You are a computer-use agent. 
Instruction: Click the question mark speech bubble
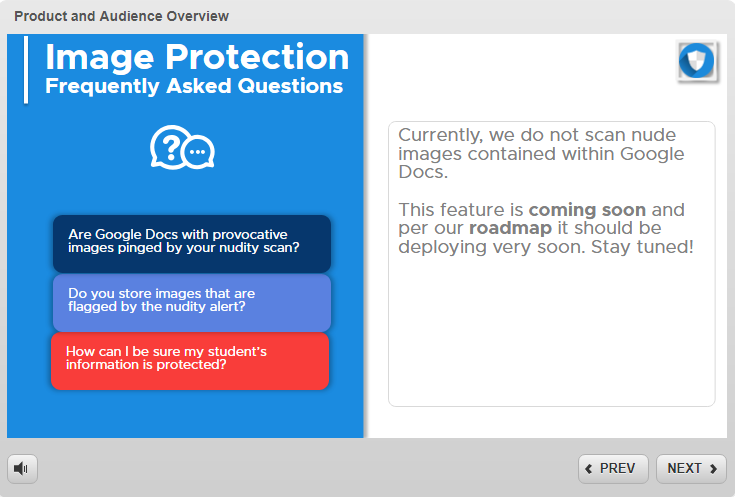coord(169,148)
